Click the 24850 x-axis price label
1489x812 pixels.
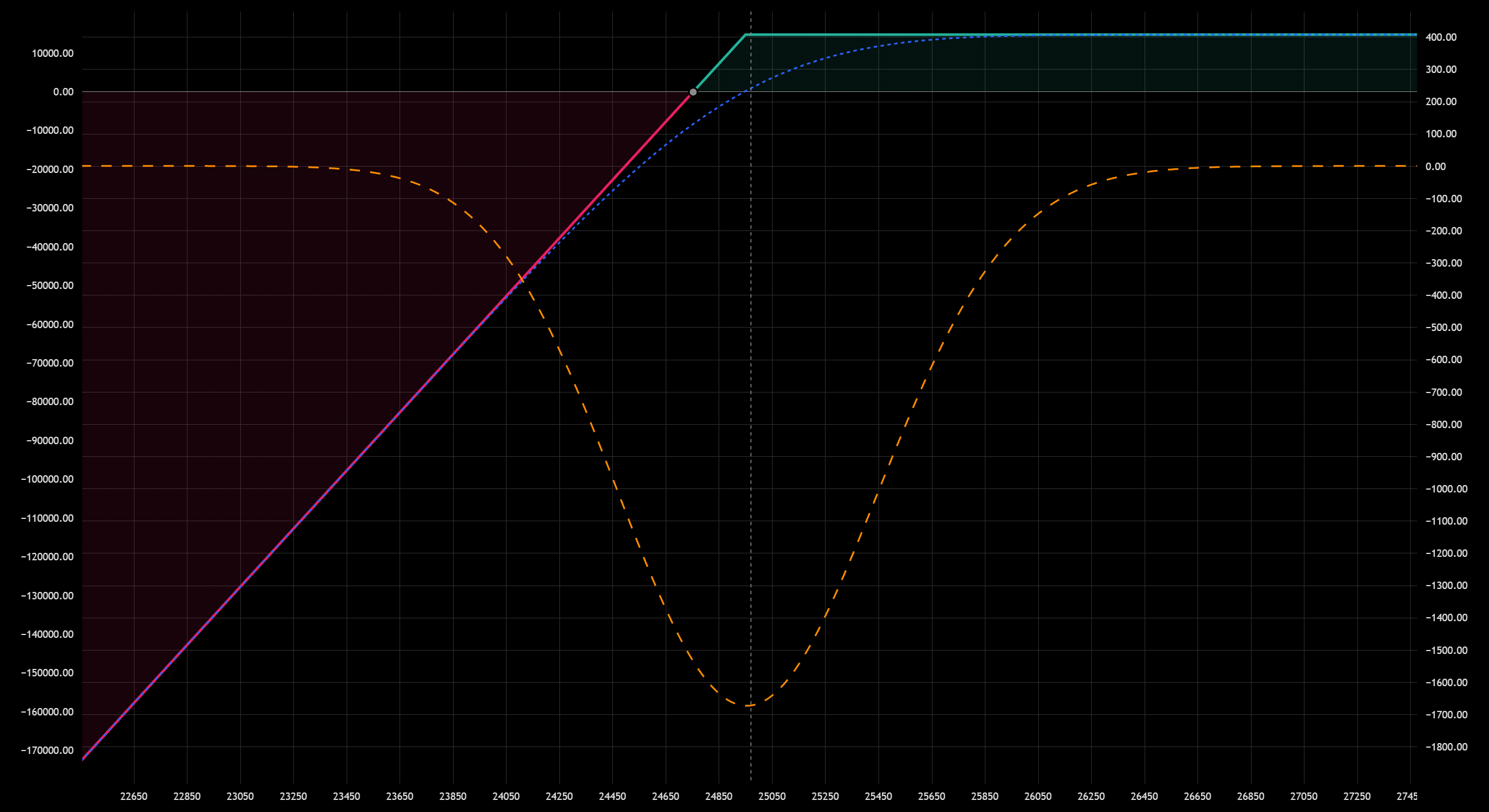719,796
